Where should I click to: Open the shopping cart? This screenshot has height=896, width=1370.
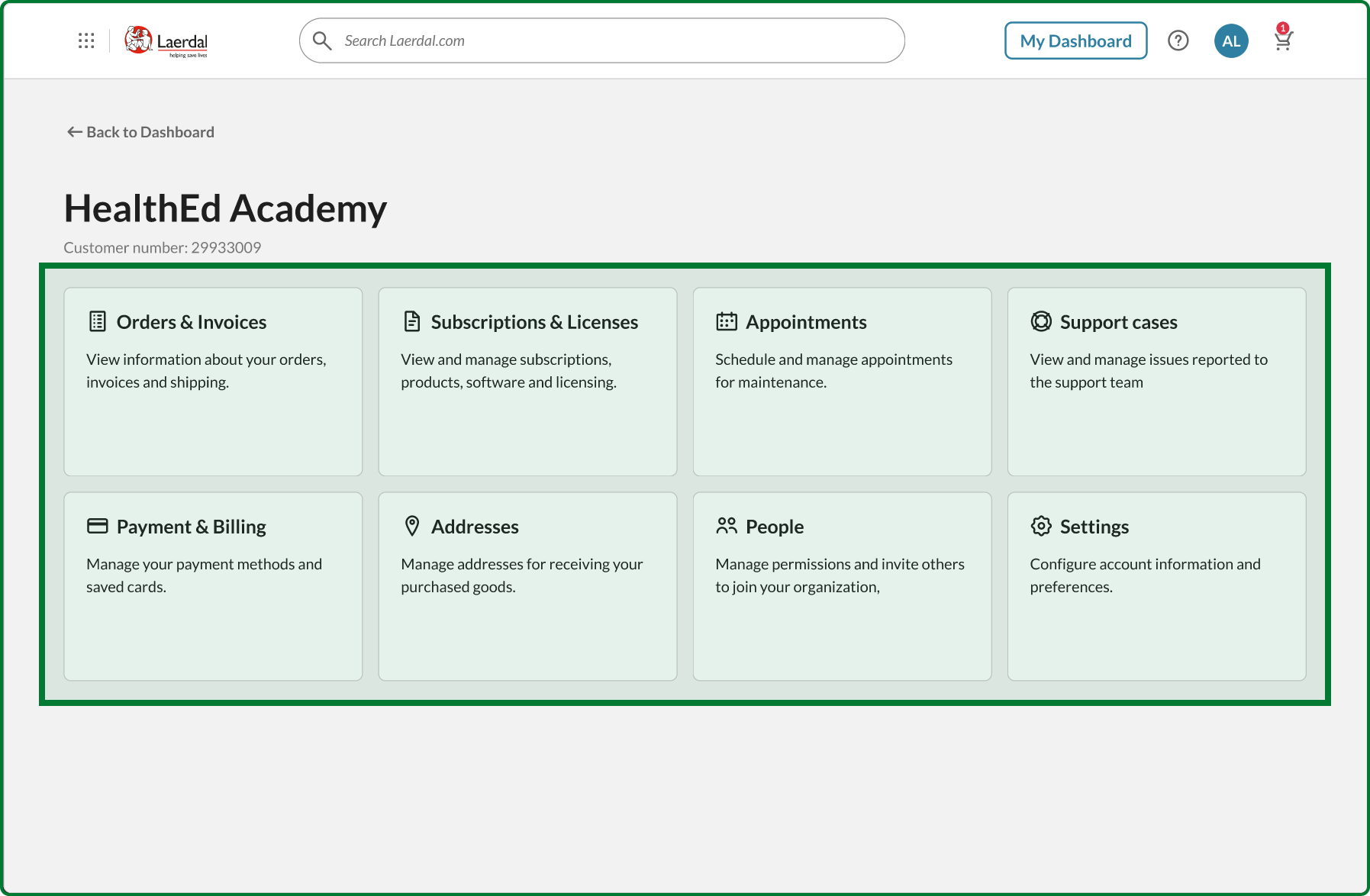1283,40
